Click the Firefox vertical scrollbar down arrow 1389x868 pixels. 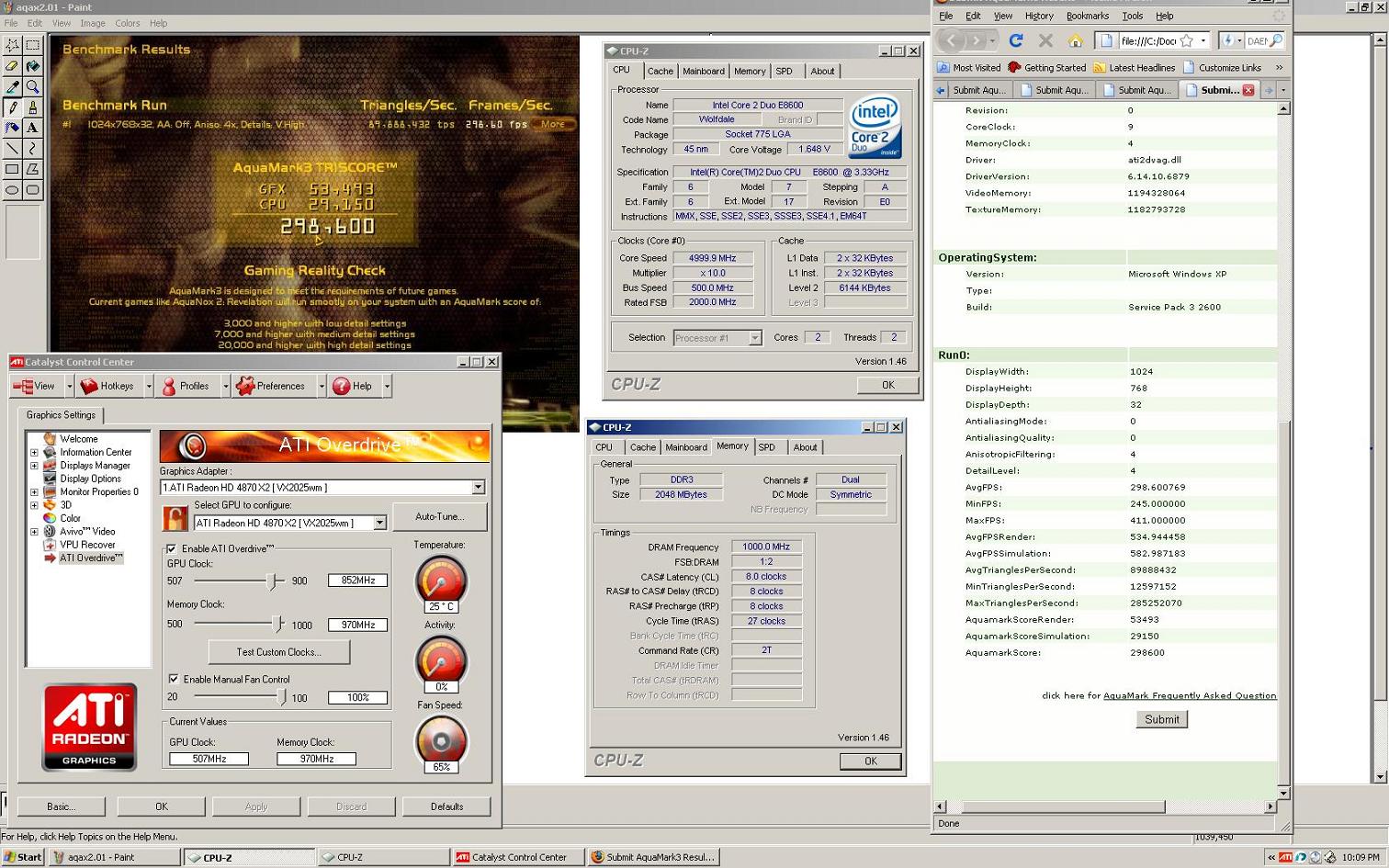click(x=1283, y=793)
